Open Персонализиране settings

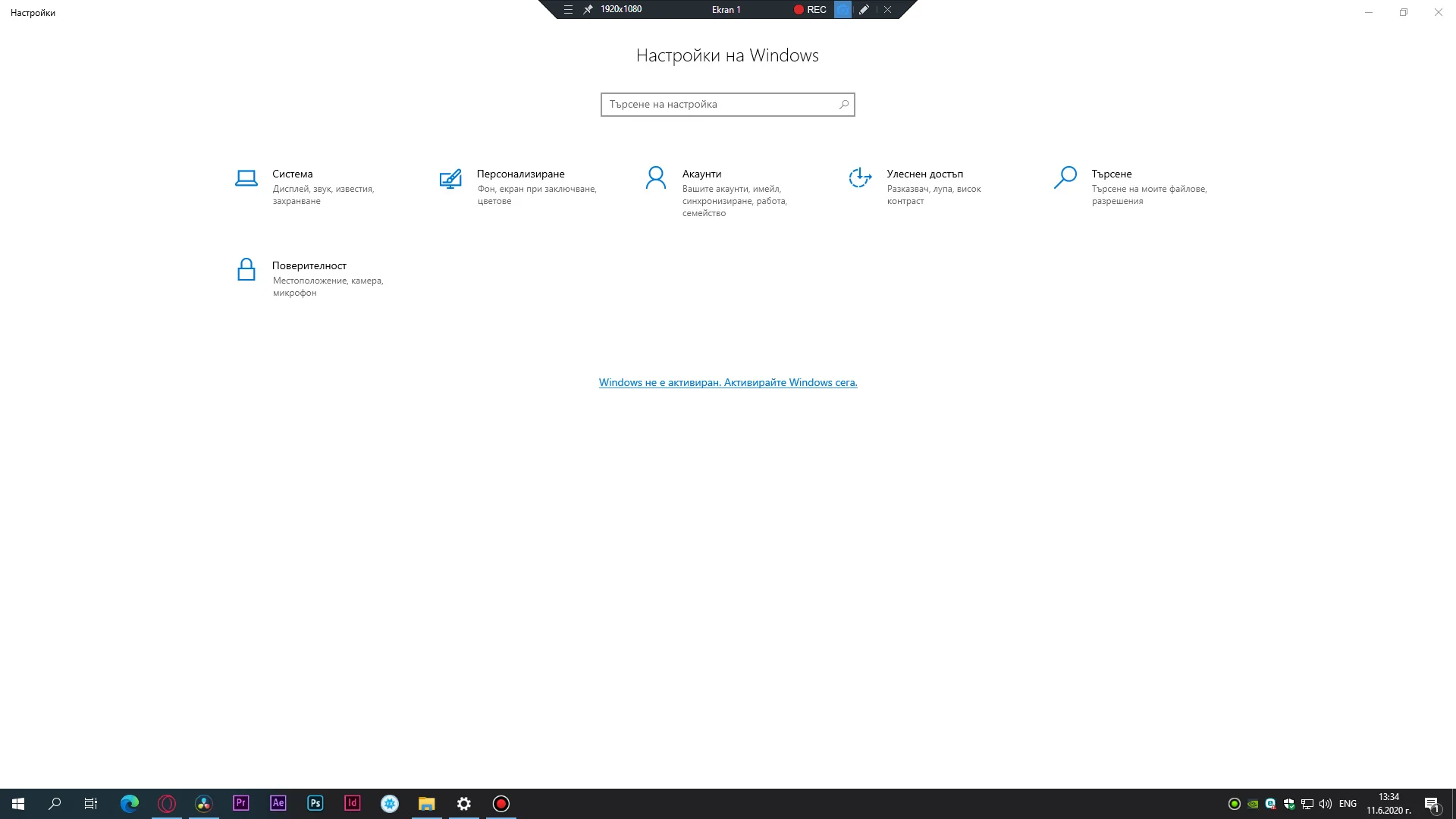[x=520, y=174]
